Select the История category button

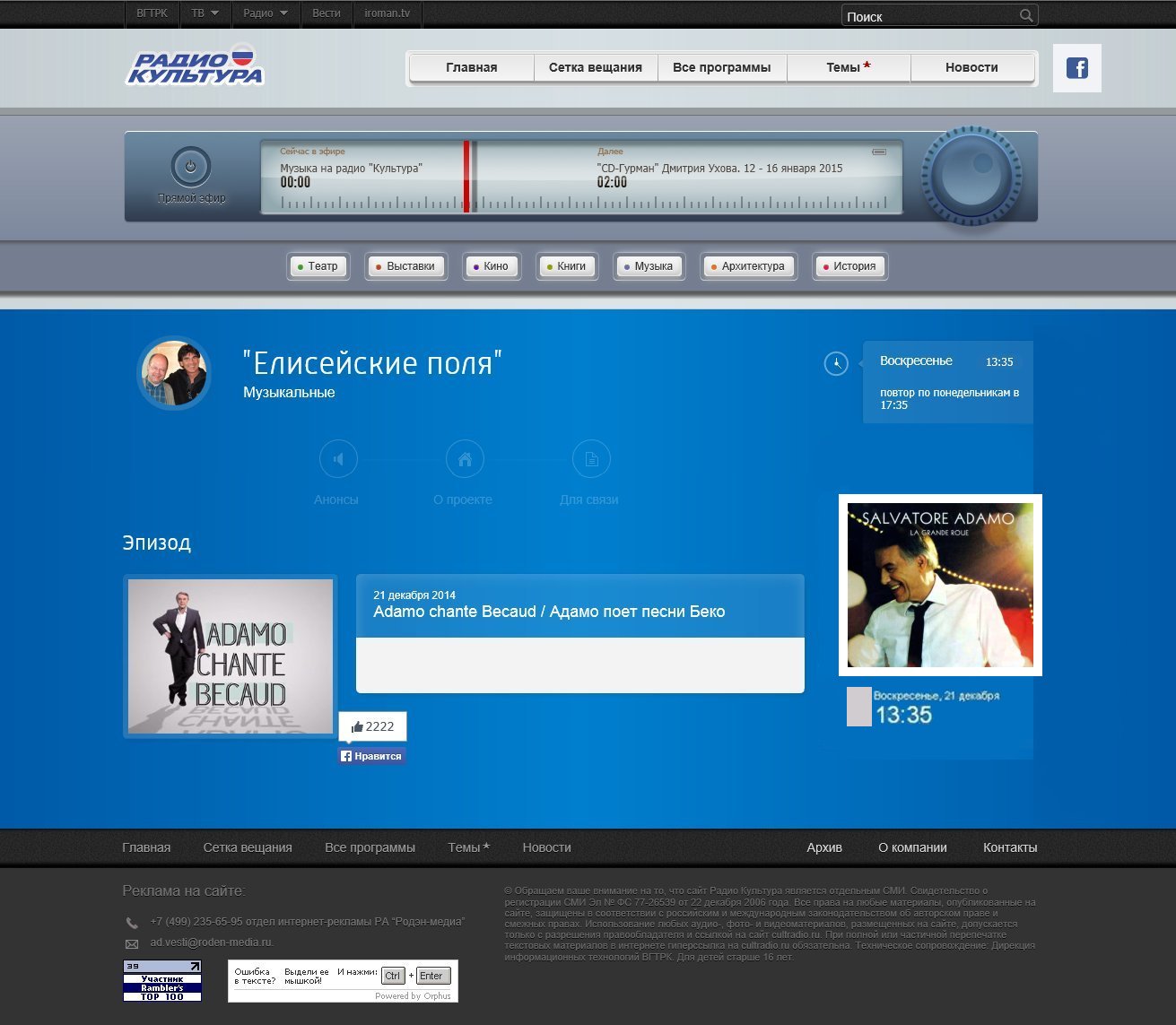[849, 266]
